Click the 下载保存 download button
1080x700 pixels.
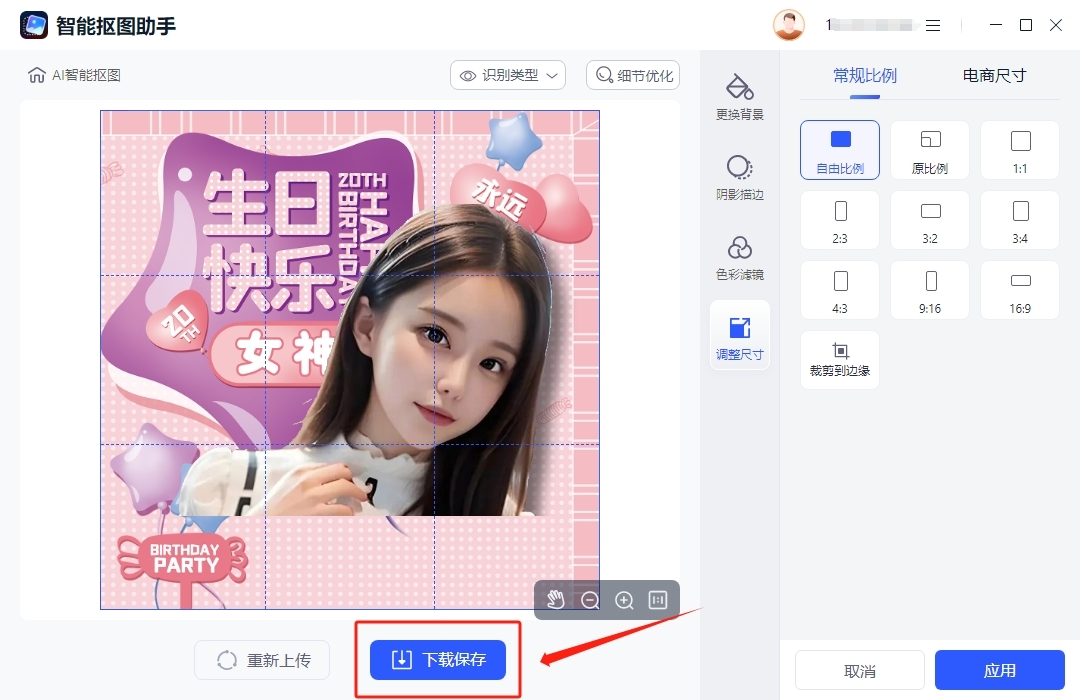[438, 660]
